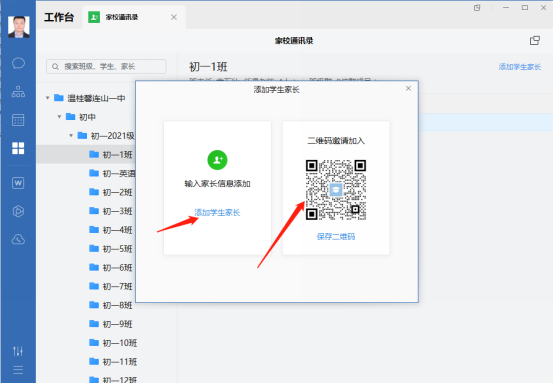Open panel in separate window icon
Viewport: 554px width, 383px height.
click(535, 41)
